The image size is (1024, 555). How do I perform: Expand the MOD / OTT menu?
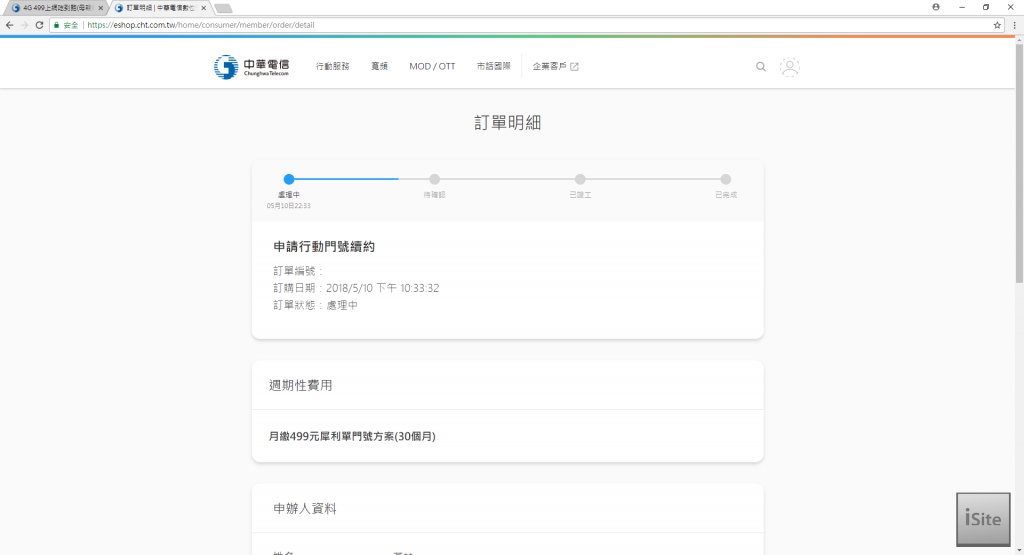pos(432,67)
